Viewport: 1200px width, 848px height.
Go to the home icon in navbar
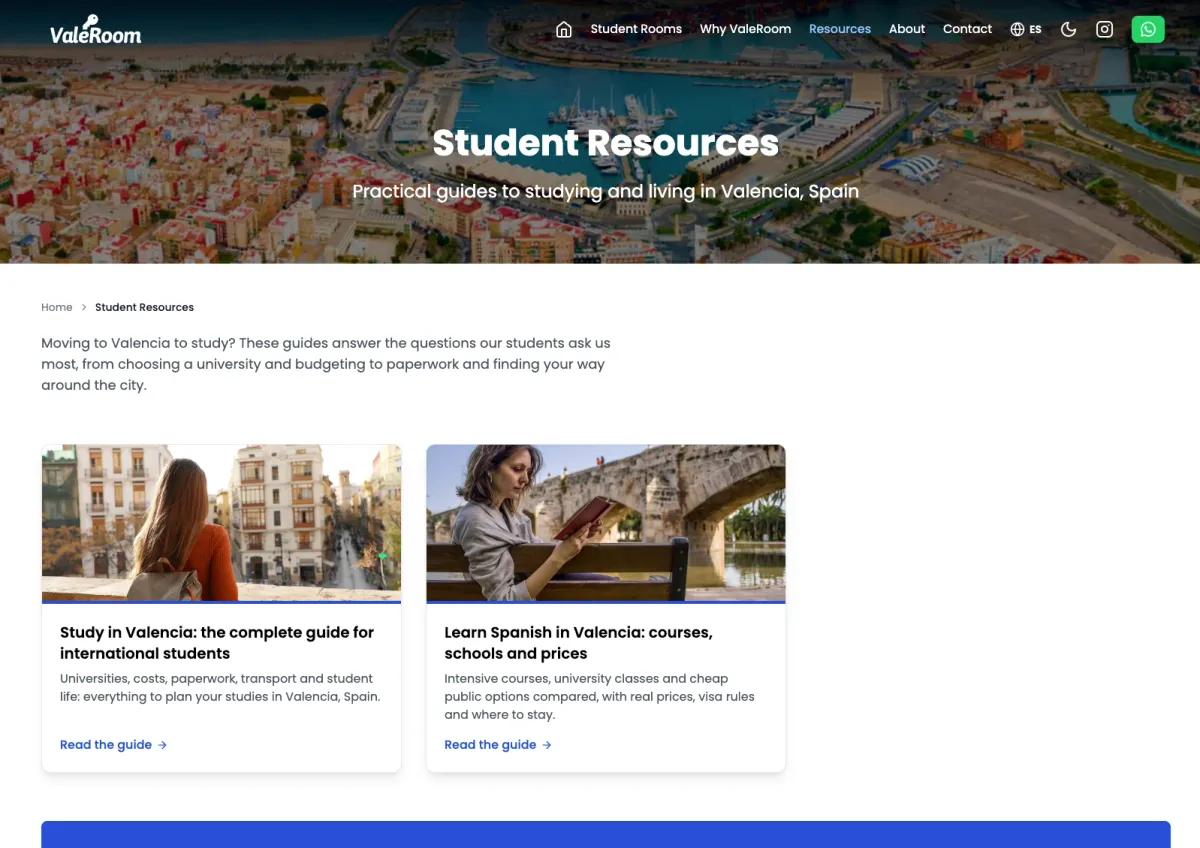pos(564,29)
